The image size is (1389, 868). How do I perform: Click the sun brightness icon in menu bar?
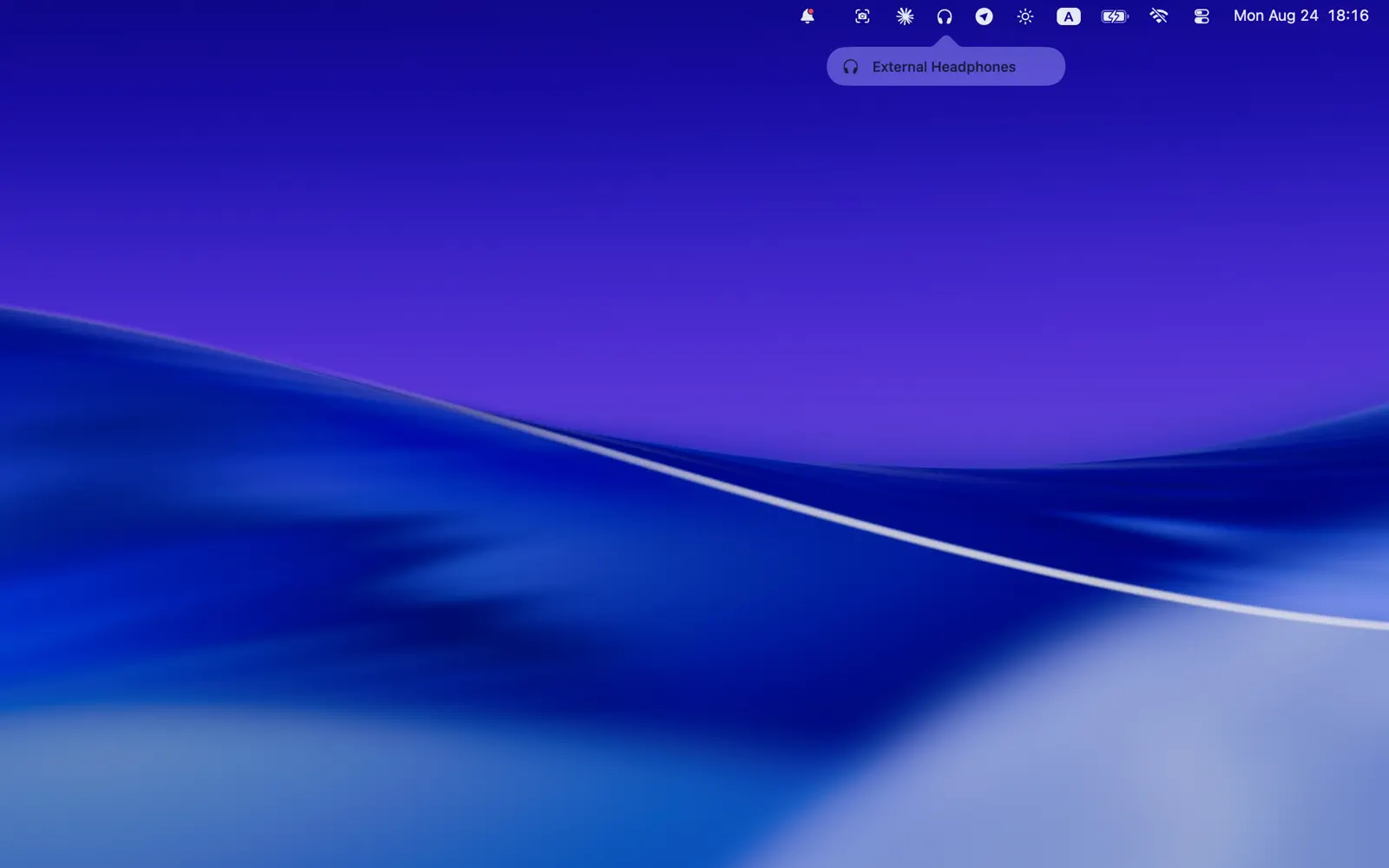[1025, 16]
